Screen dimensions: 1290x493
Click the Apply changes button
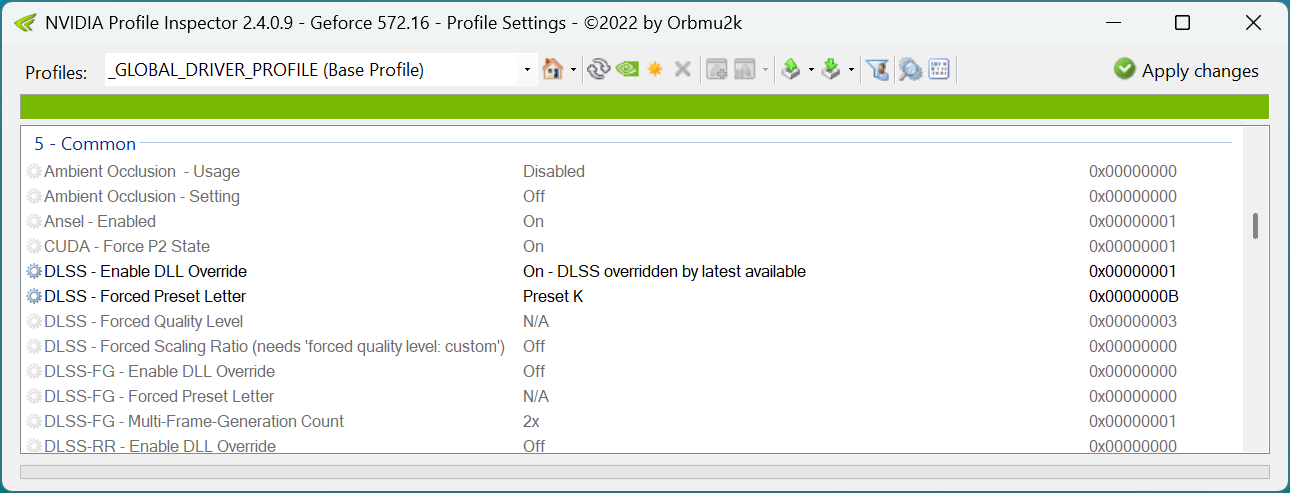click(1186, 70)
